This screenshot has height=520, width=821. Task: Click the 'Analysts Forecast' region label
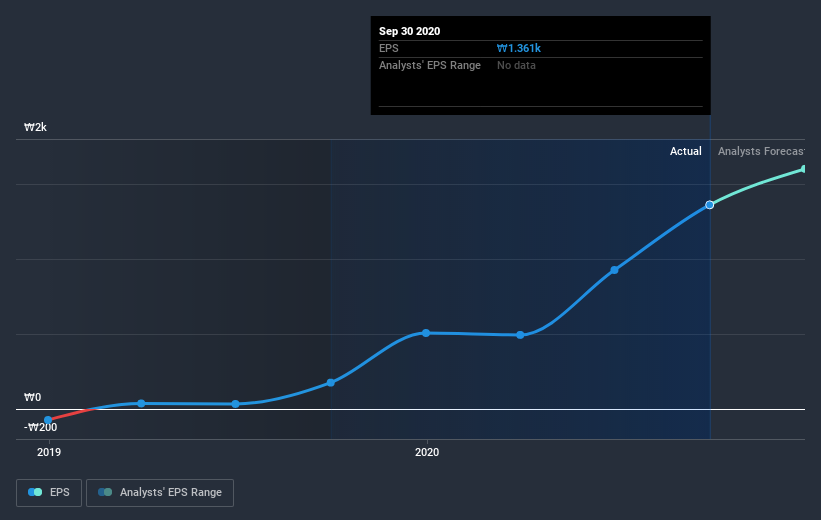point(761,151)
